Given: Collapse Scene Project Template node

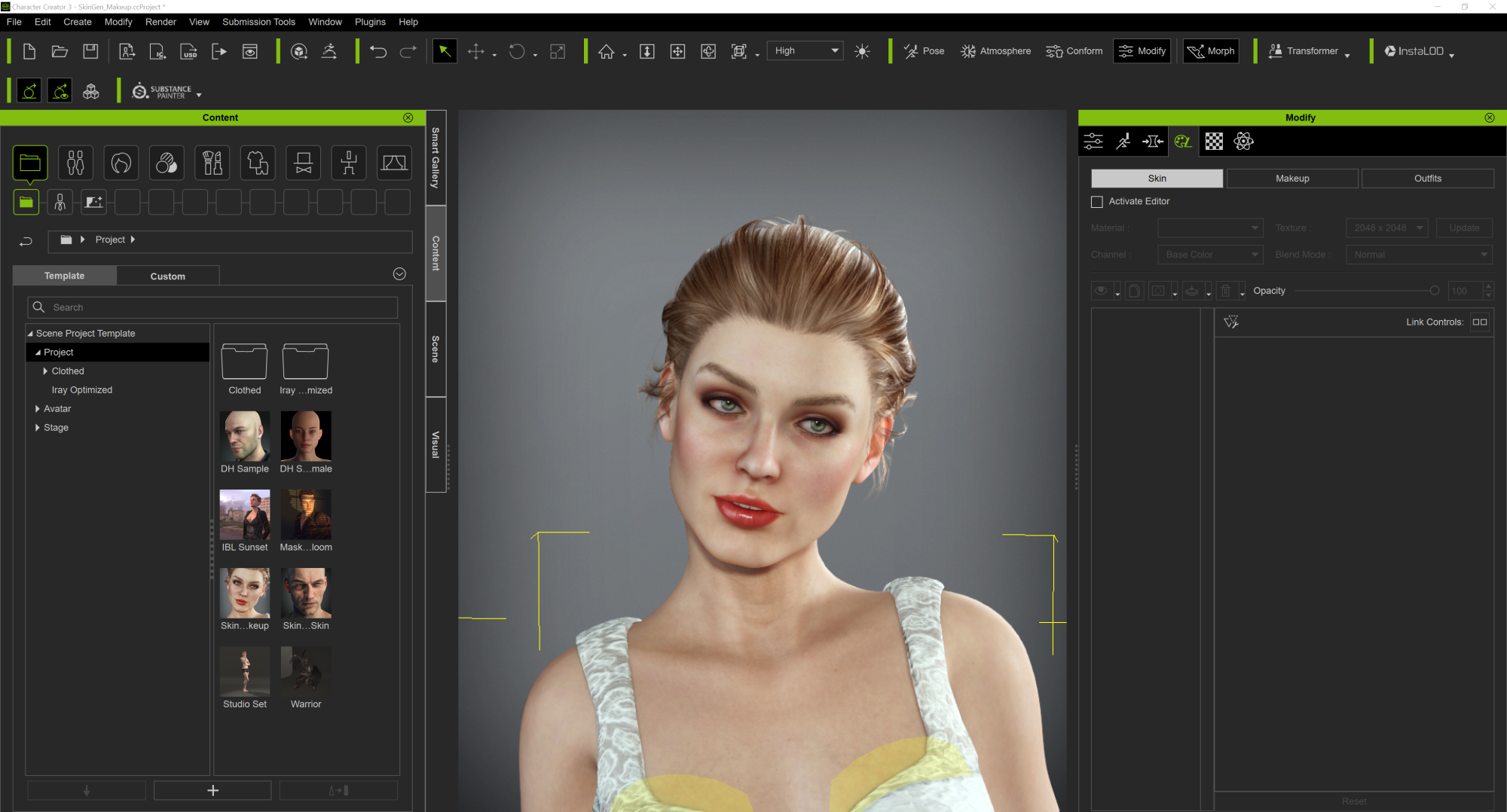Looking at the screenshot, I should pyautogui.click(x=30, y=334).
